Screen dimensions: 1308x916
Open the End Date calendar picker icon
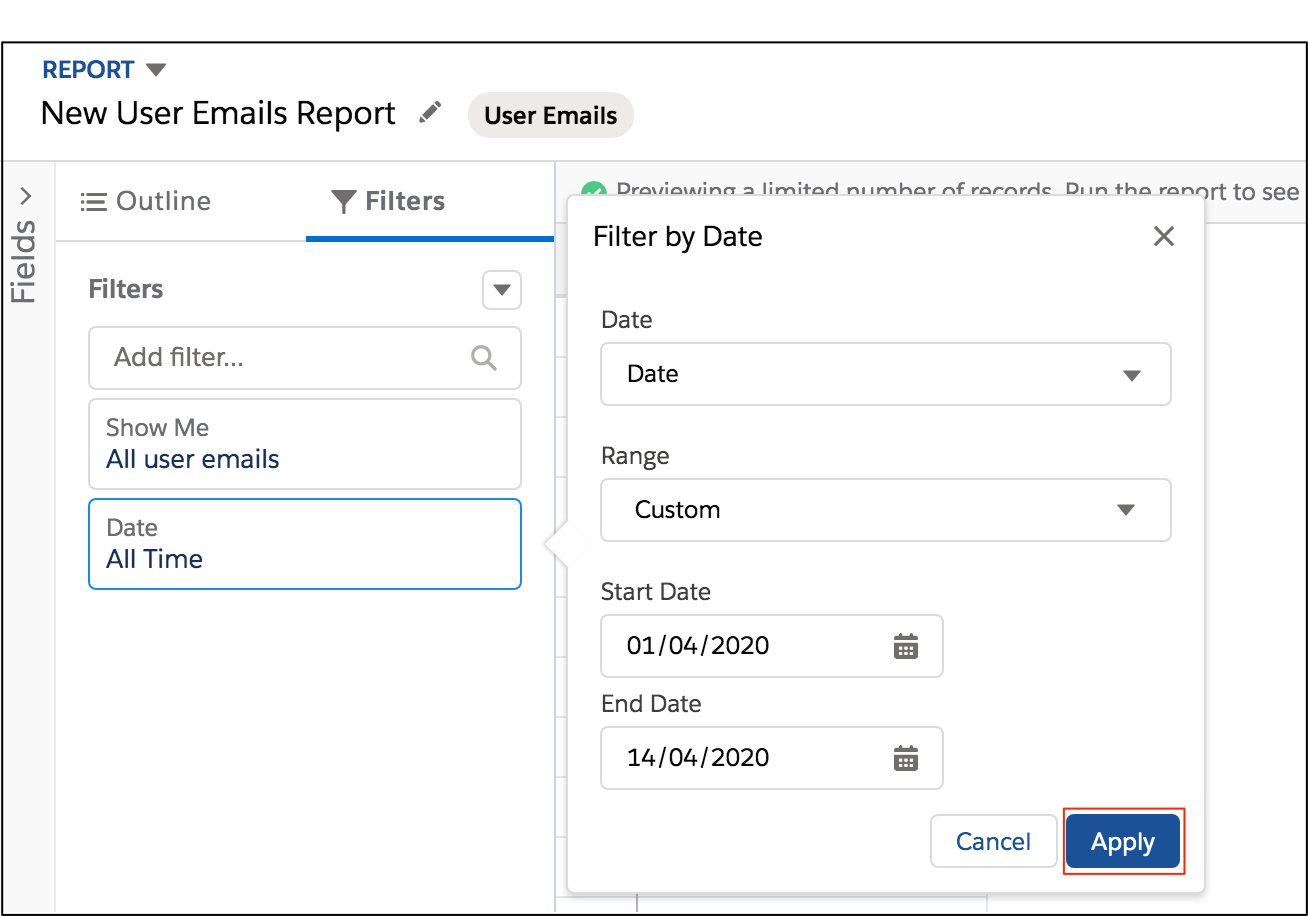pyautogui.click(x=905, y=758)
